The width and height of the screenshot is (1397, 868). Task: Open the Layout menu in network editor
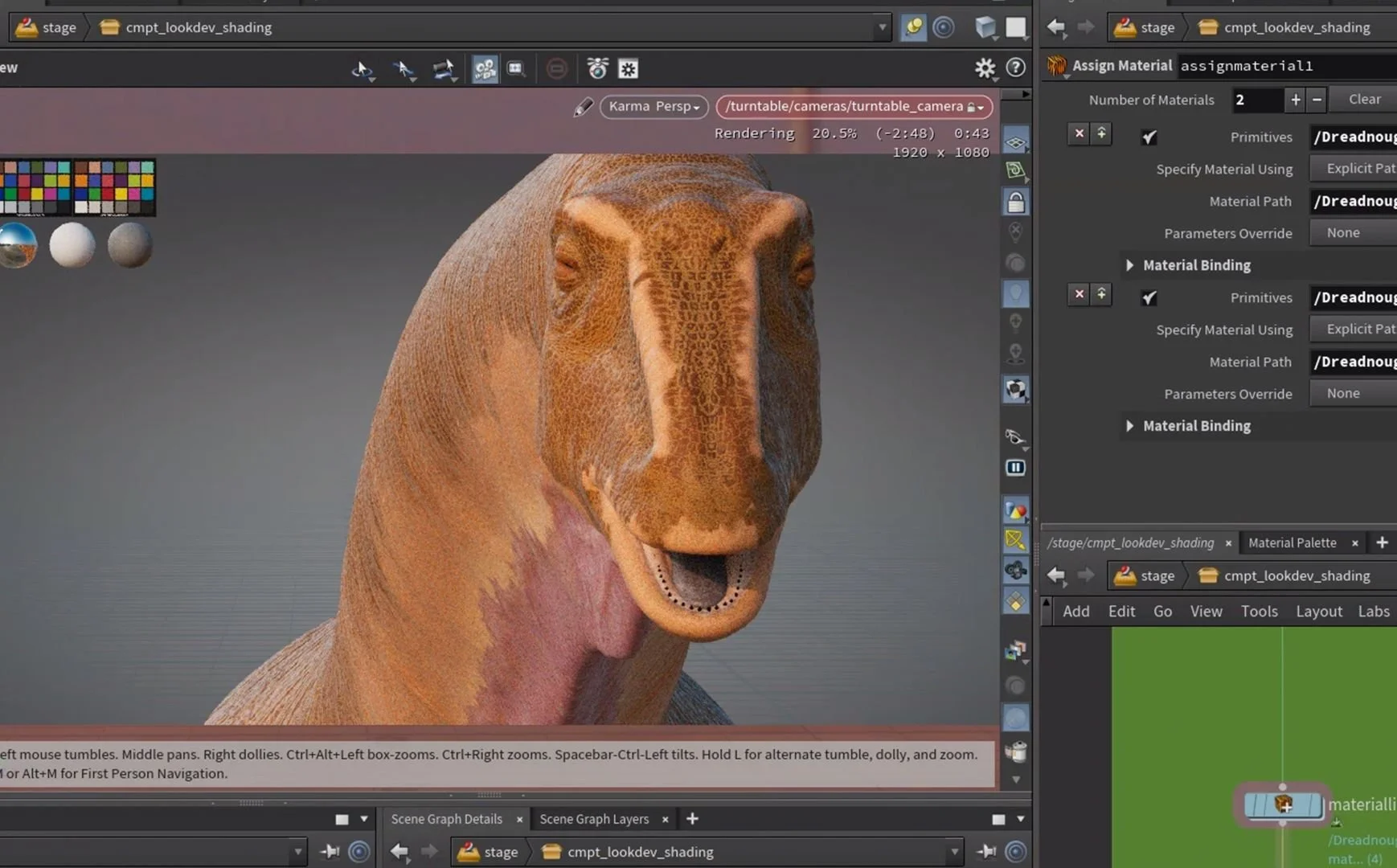tap(1318, 612)
